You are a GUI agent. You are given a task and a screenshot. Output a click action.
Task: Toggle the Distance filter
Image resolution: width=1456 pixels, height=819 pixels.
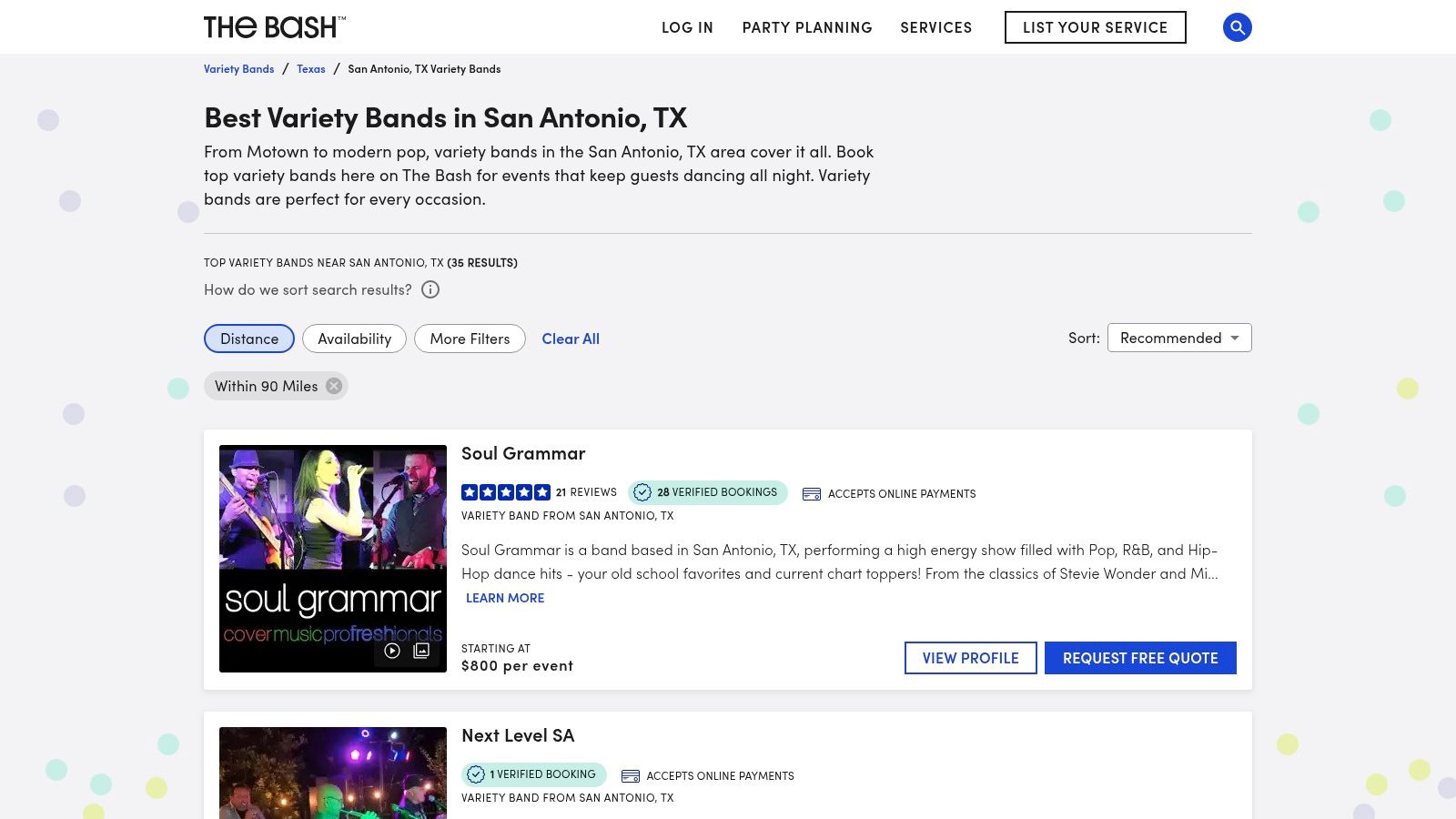[248, 339]
